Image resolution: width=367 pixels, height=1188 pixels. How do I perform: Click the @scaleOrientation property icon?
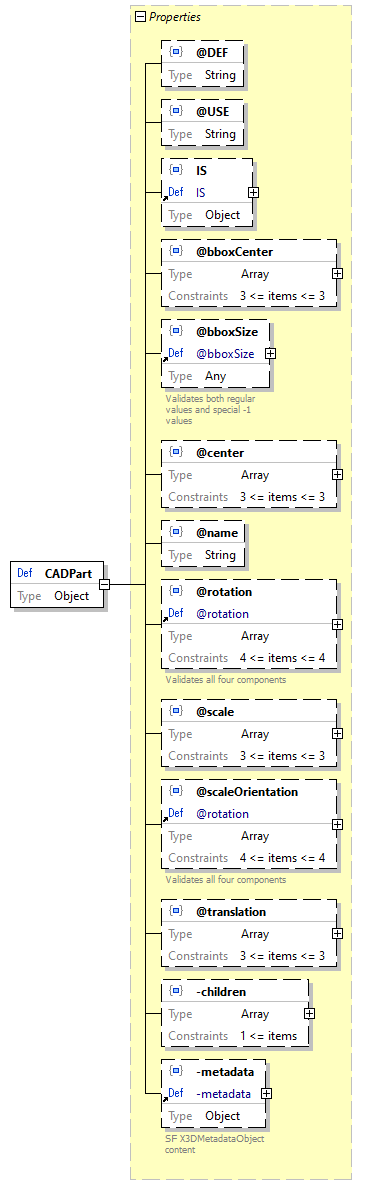176,791
